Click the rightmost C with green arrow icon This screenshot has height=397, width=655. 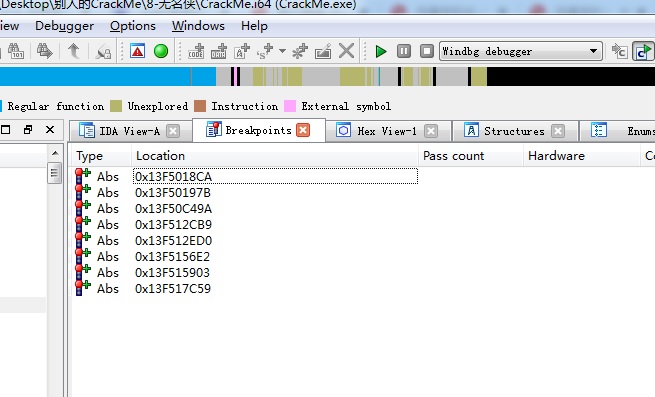(x=642, y=51)
